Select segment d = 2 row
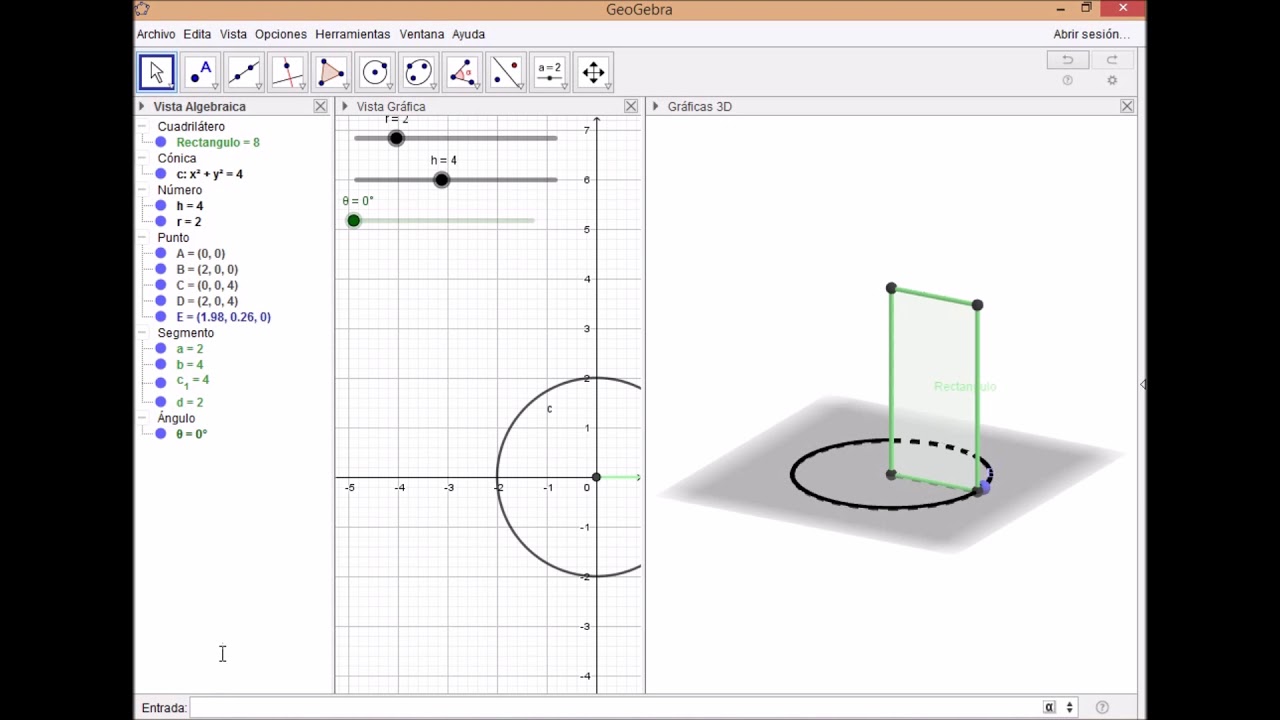The image size is (1280, 720). tap(189, 402)
